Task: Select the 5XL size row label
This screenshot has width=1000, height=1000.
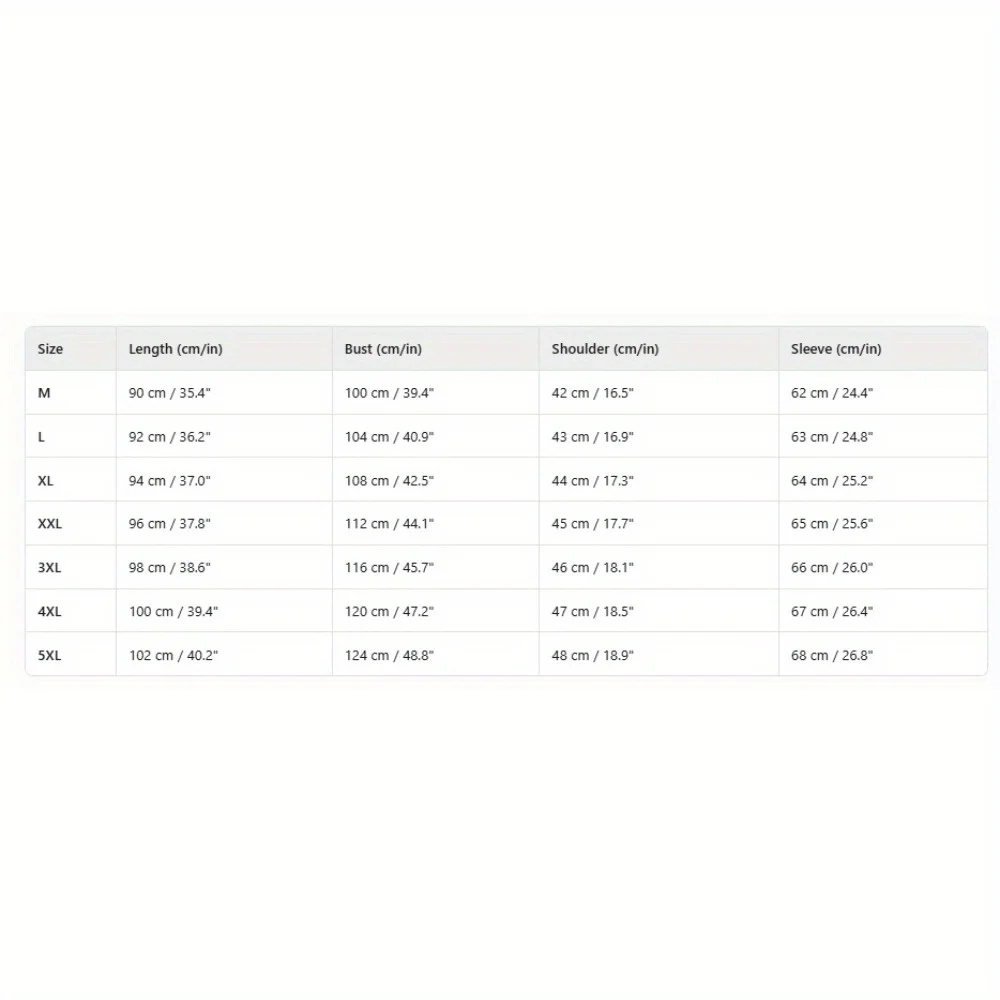Action: [x=49, y=656]
